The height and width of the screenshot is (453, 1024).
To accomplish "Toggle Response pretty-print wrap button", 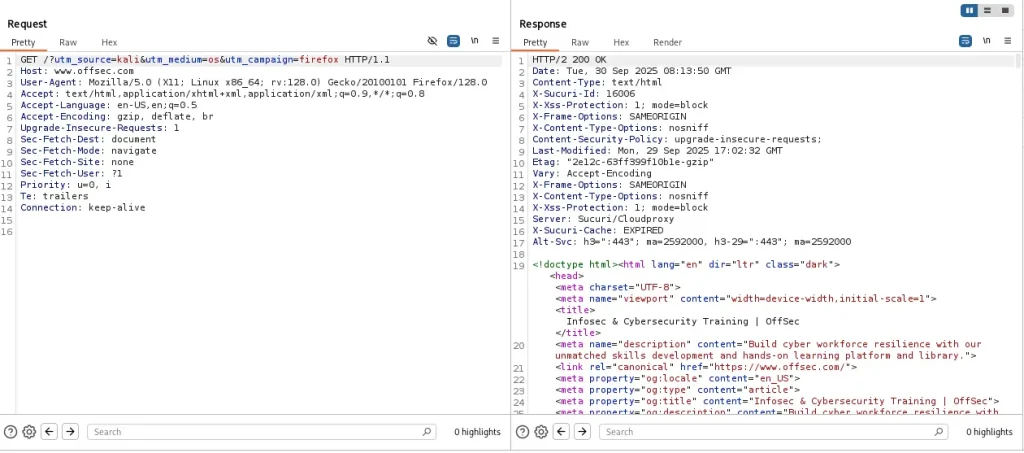I will coord(965,41).
